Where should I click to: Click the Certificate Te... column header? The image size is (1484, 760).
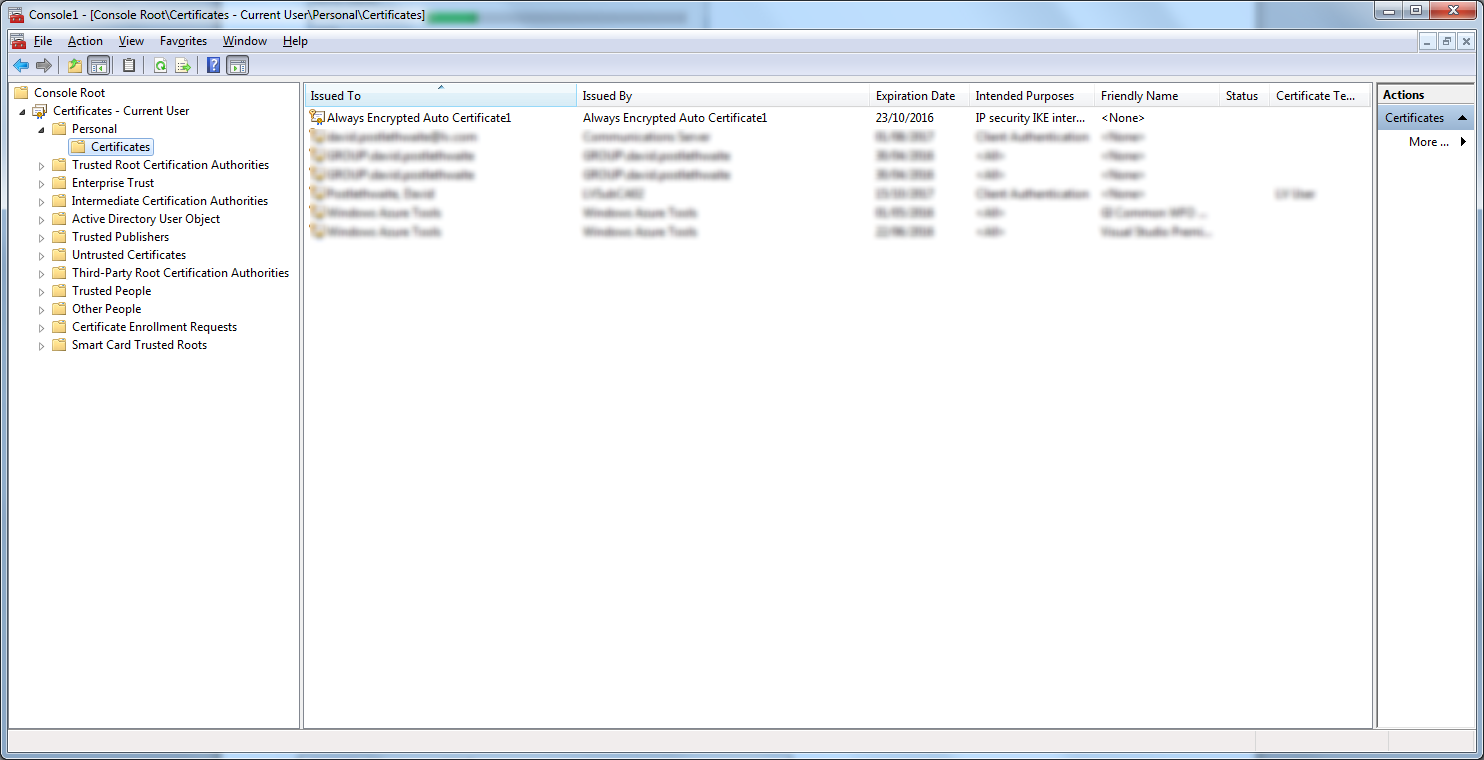click(x=1320, y=96)
